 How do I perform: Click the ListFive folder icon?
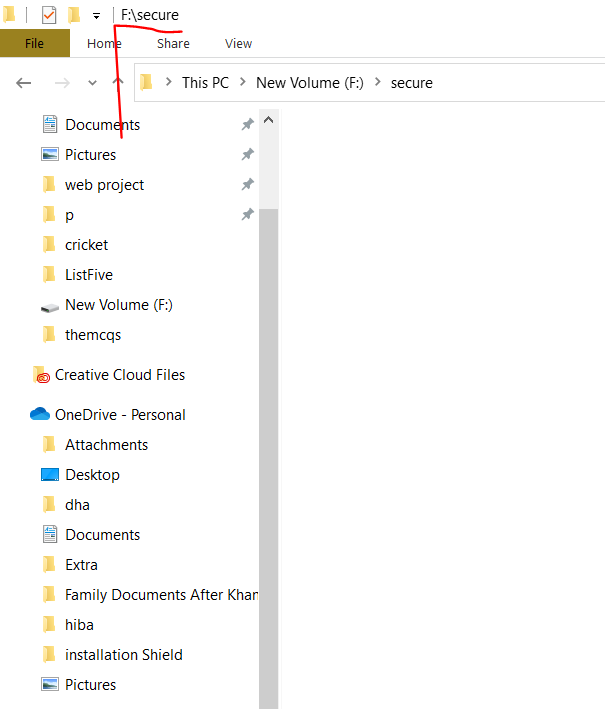[x=49, y=274]
